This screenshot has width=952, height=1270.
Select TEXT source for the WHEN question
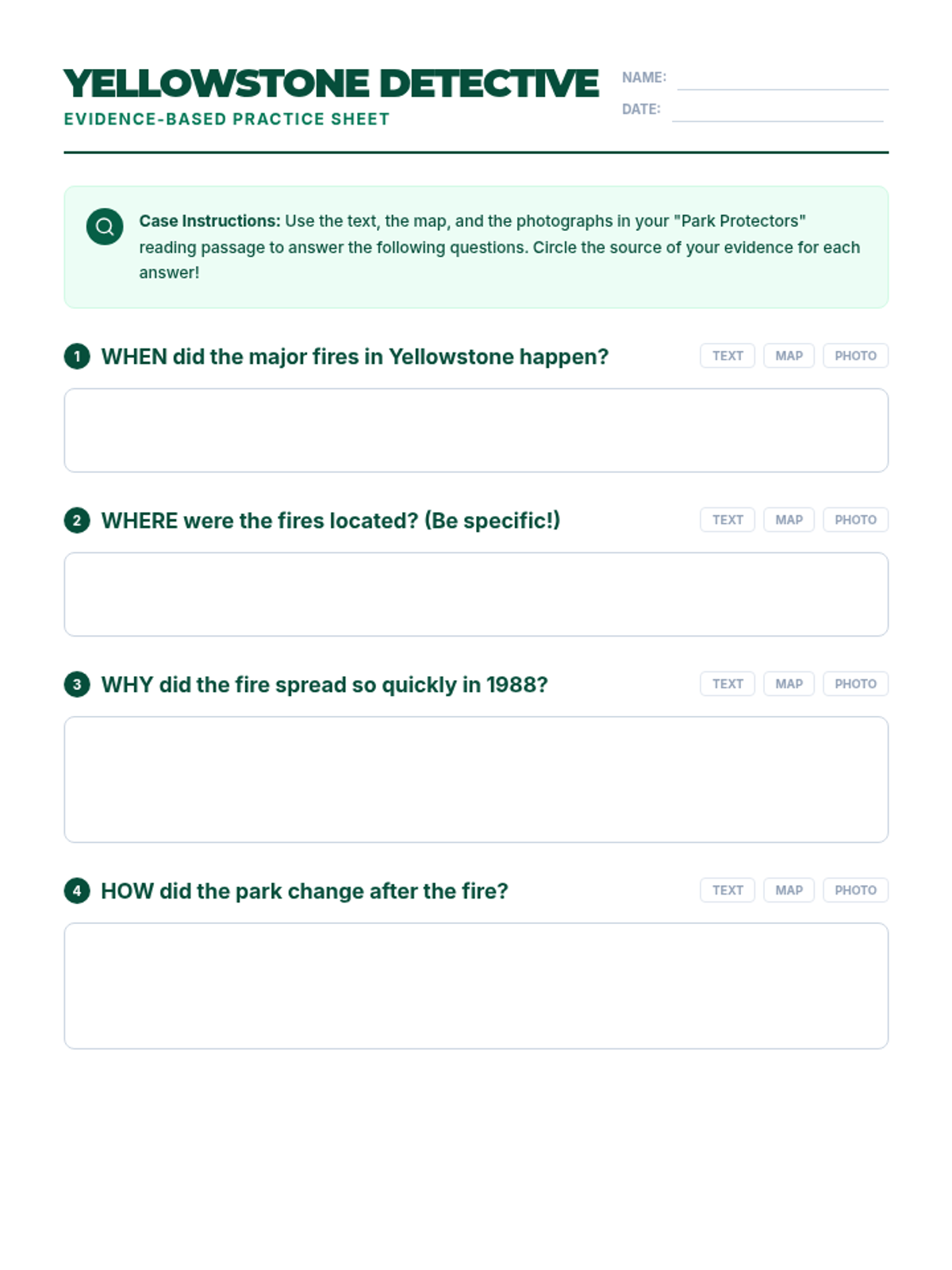(x=727, y=356)
